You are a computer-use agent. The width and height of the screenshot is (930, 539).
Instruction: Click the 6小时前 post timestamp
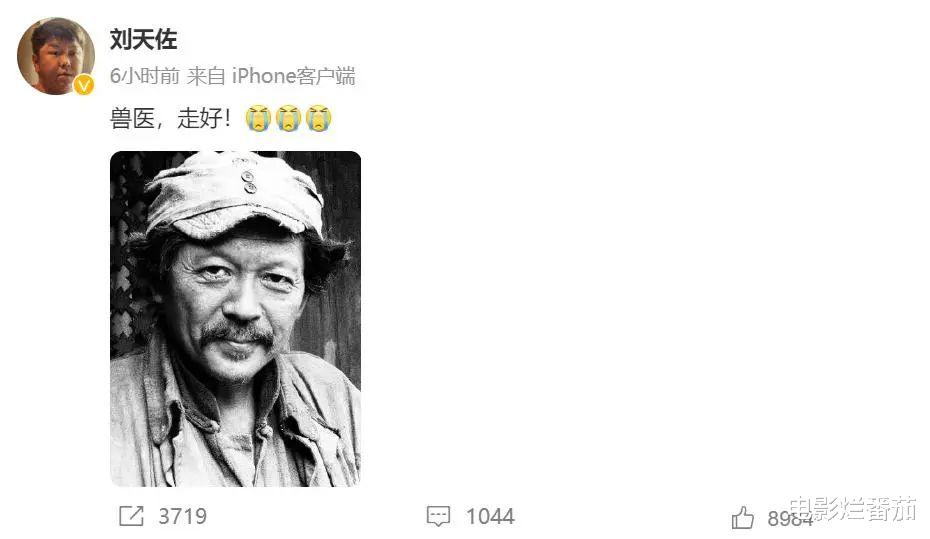point(145,76)
